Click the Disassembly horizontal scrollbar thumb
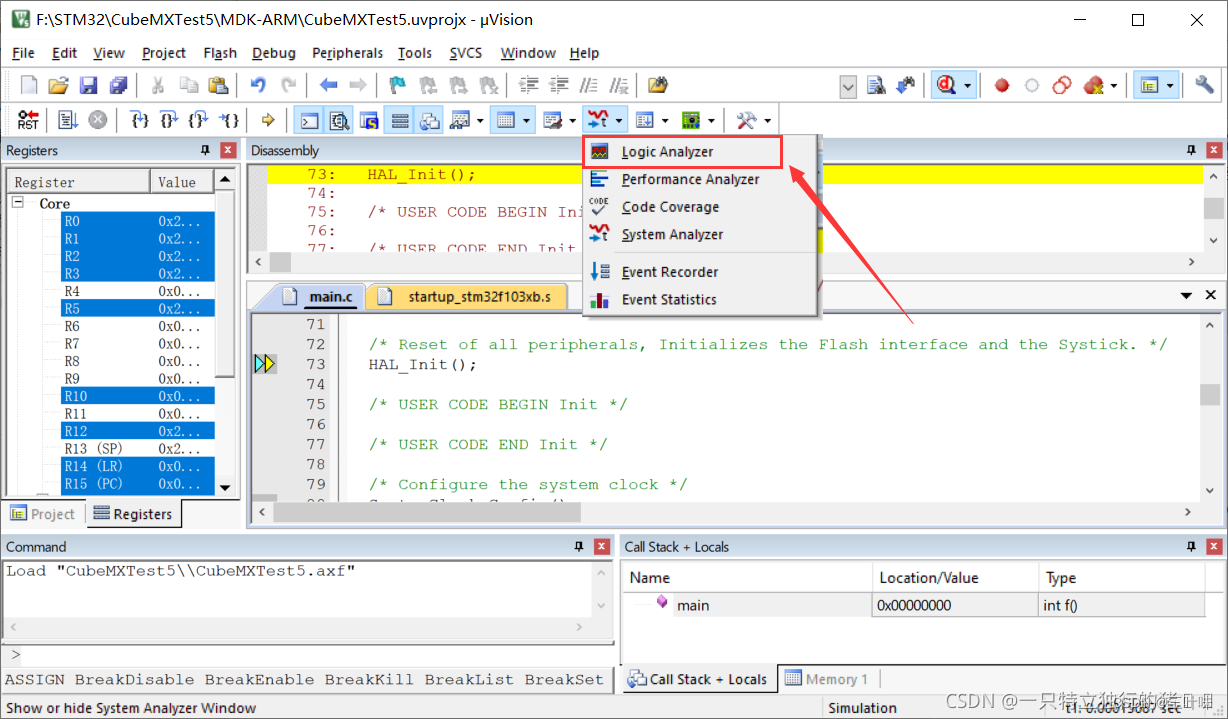The height and width of the screenshot is (719, 1228). tap(281, 262)
